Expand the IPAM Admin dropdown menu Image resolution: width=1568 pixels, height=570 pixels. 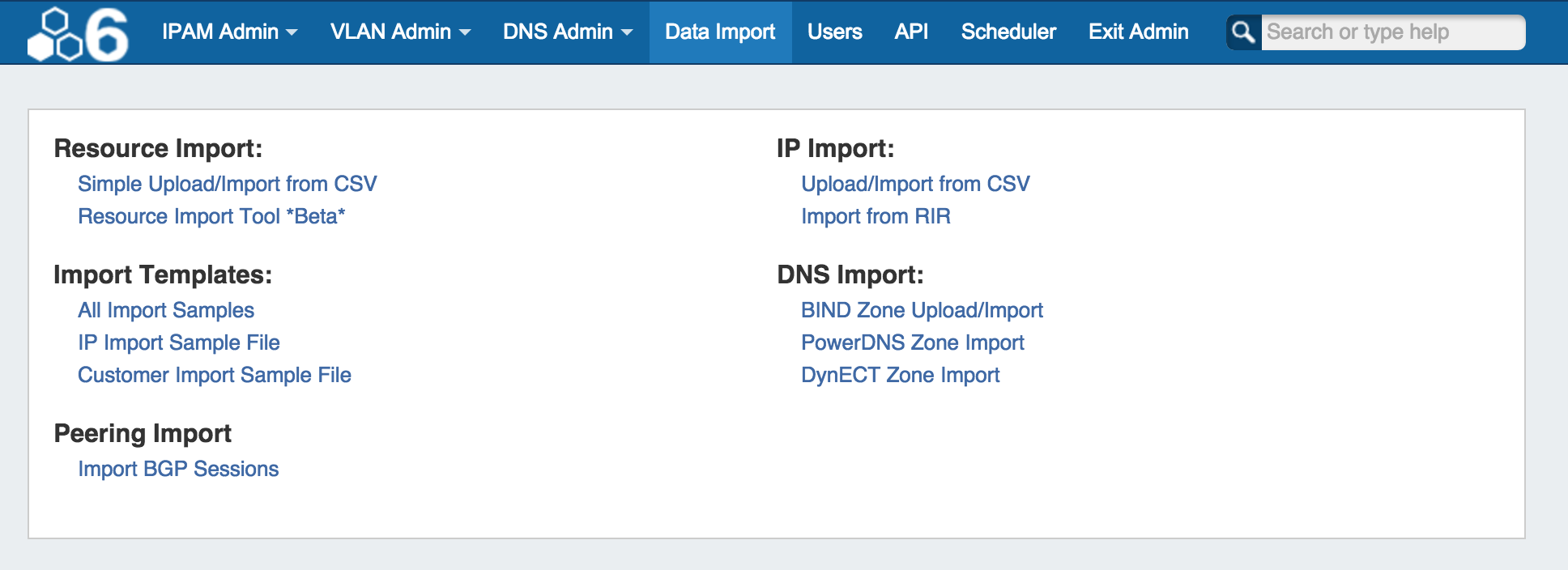(229, 32)
